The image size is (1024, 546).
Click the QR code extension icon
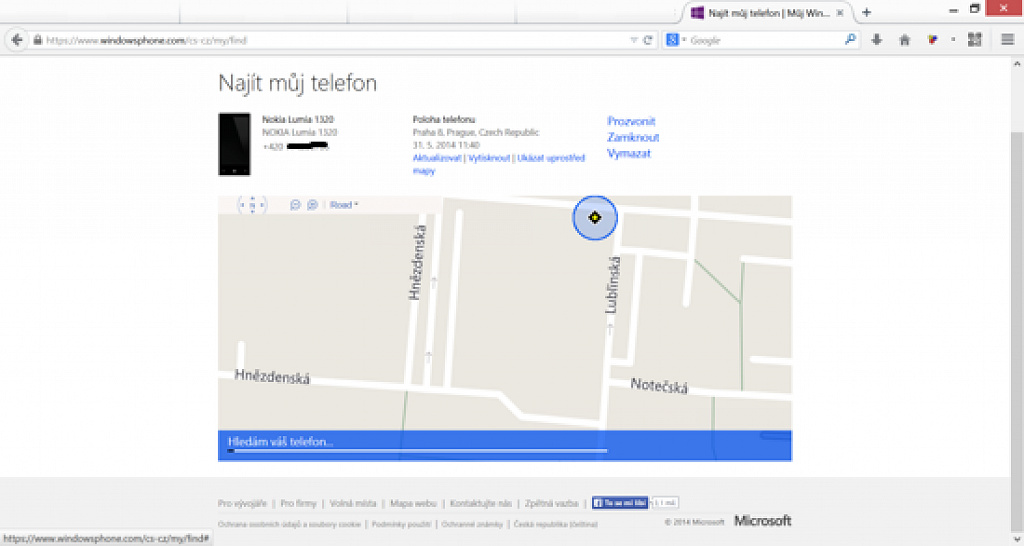[x=974, y=40]
